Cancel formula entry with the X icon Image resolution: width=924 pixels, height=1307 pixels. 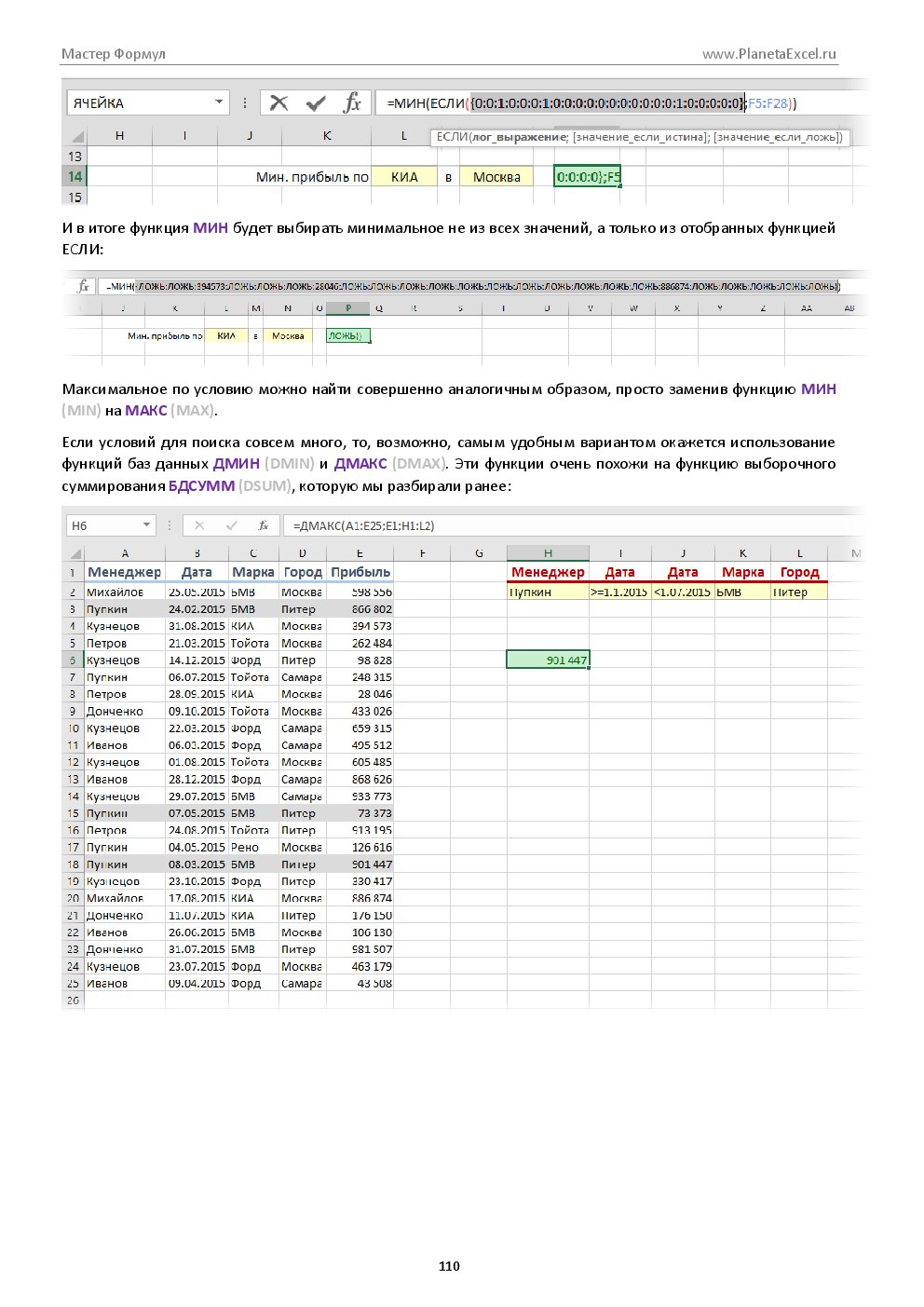tap(279, 103)
